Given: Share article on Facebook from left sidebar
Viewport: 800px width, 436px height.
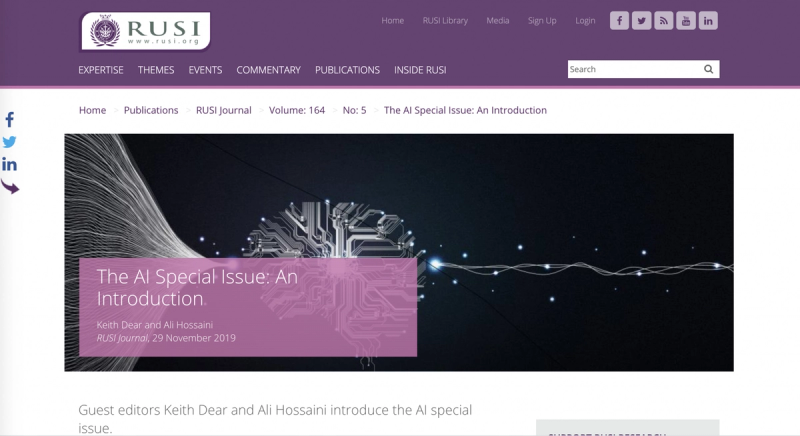Looking at the screenshot, I should click(x=10, y=120).
